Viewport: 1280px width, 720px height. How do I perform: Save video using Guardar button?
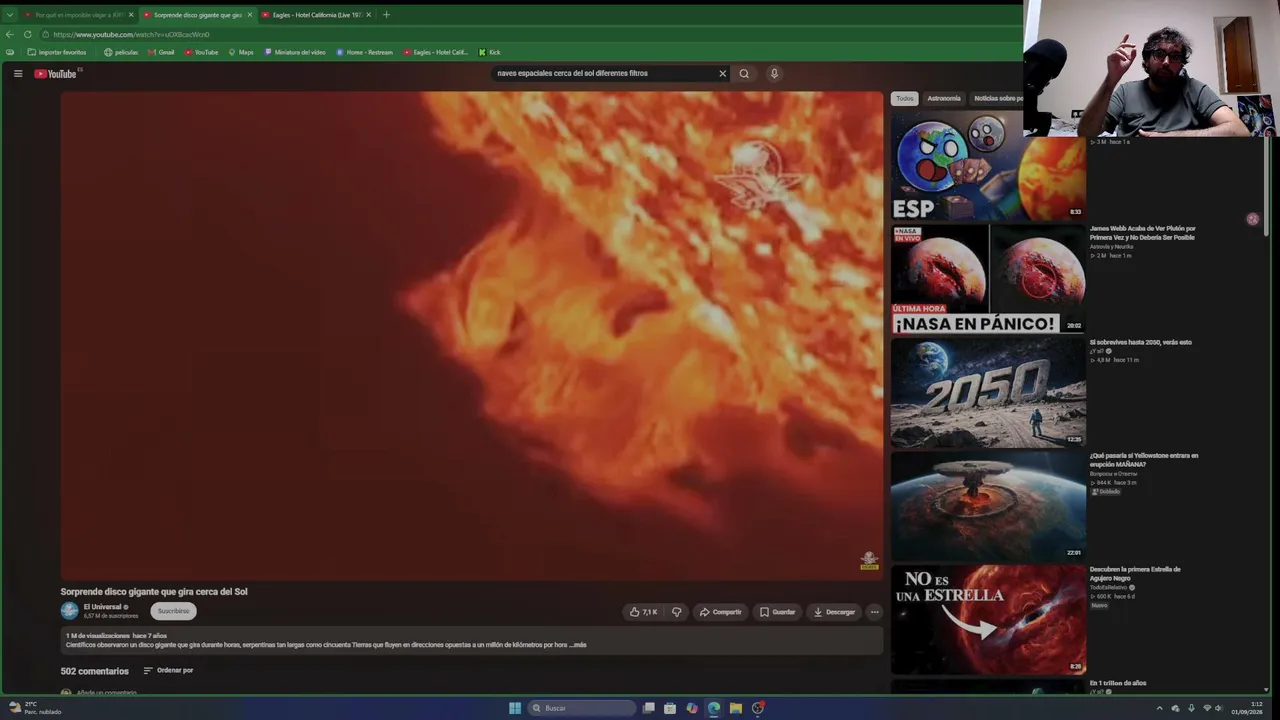coord(777,612)
